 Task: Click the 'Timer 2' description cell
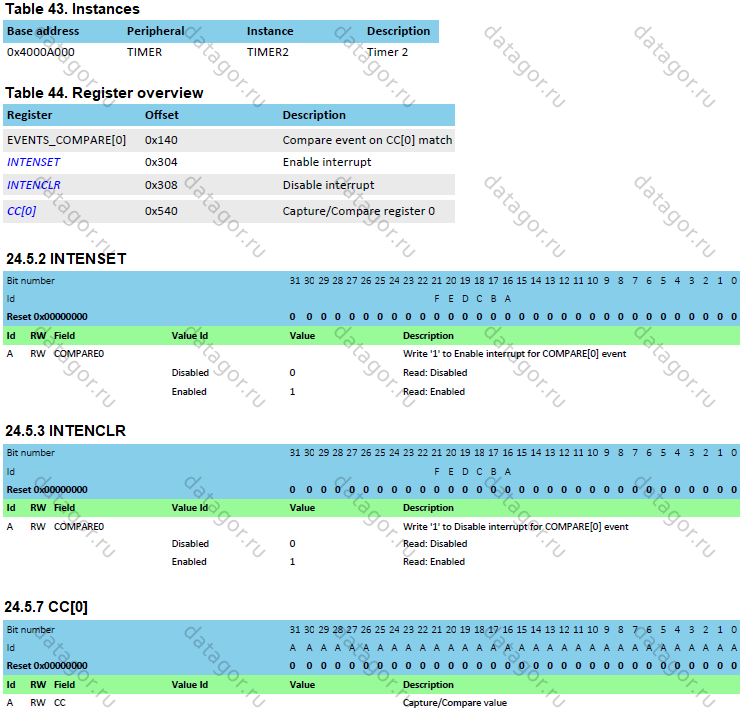tap(387, 52)
